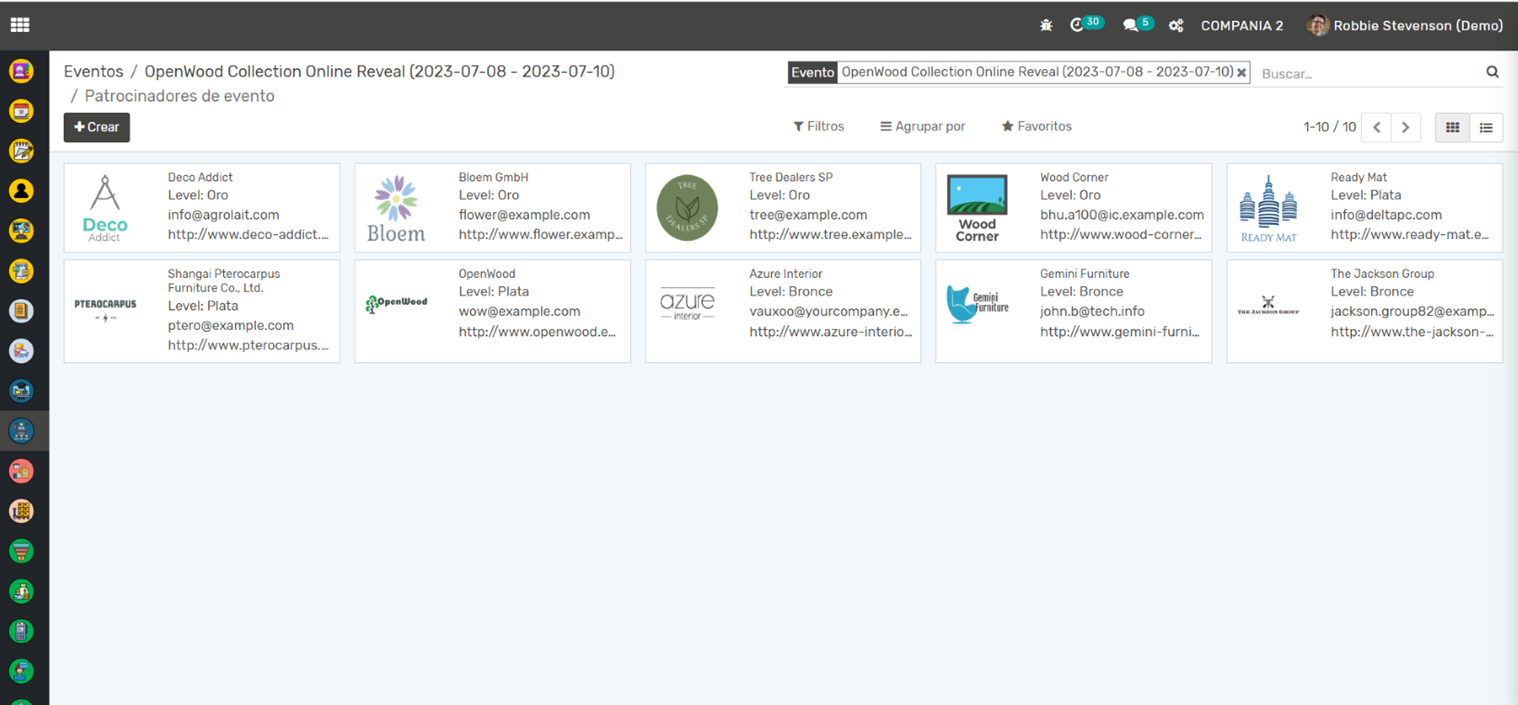Open Robbie Stevenson user menu

coord(1405,26)
